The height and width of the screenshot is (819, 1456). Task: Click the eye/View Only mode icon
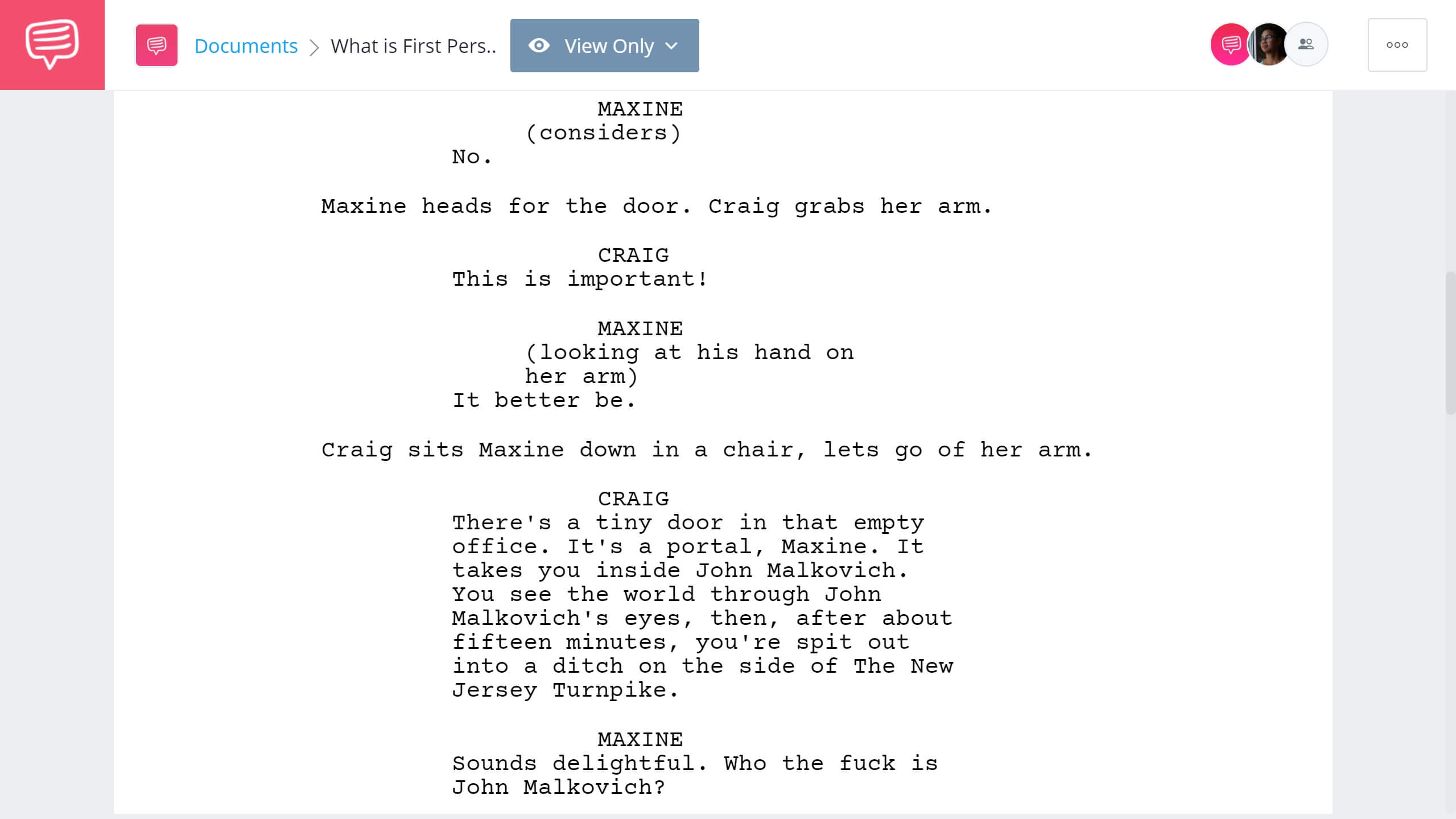coord(539,45)
